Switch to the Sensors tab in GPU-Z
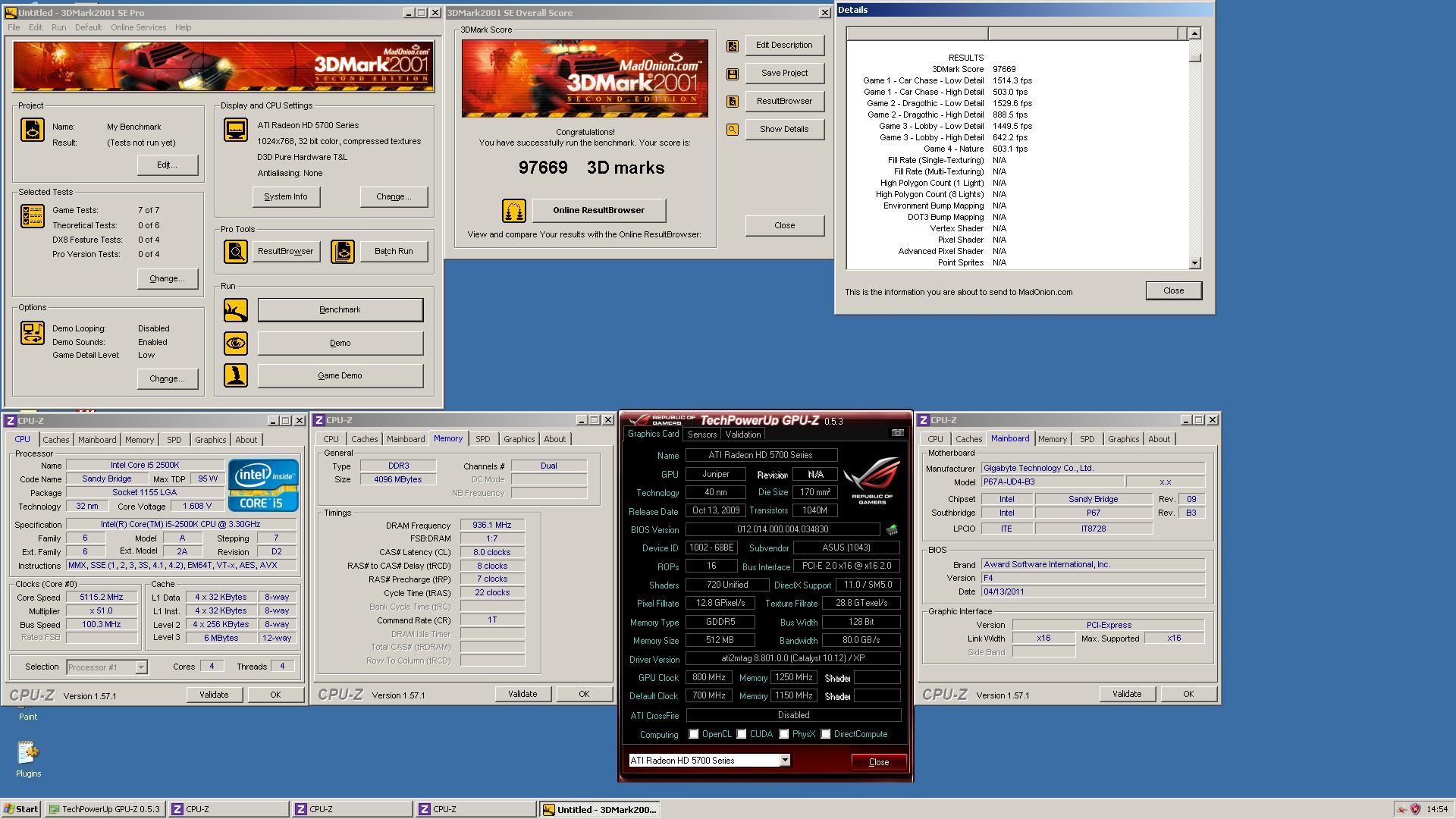 (x=701, y=435)
